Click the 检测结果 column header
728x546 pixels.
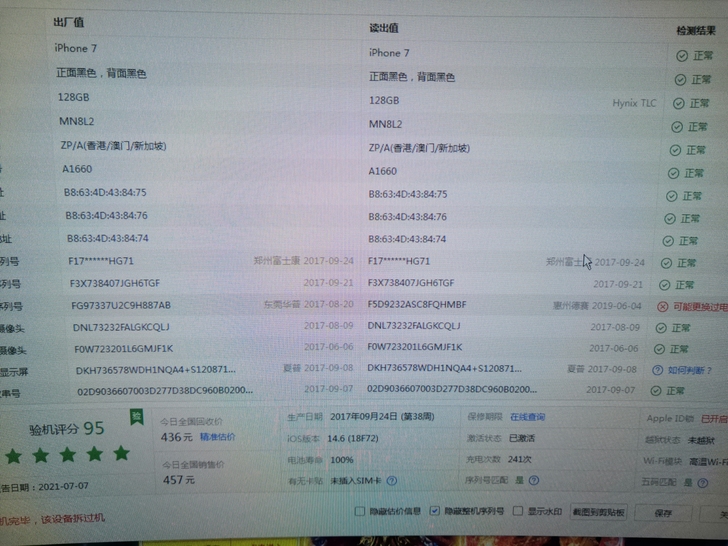click(x=696, y=31)
